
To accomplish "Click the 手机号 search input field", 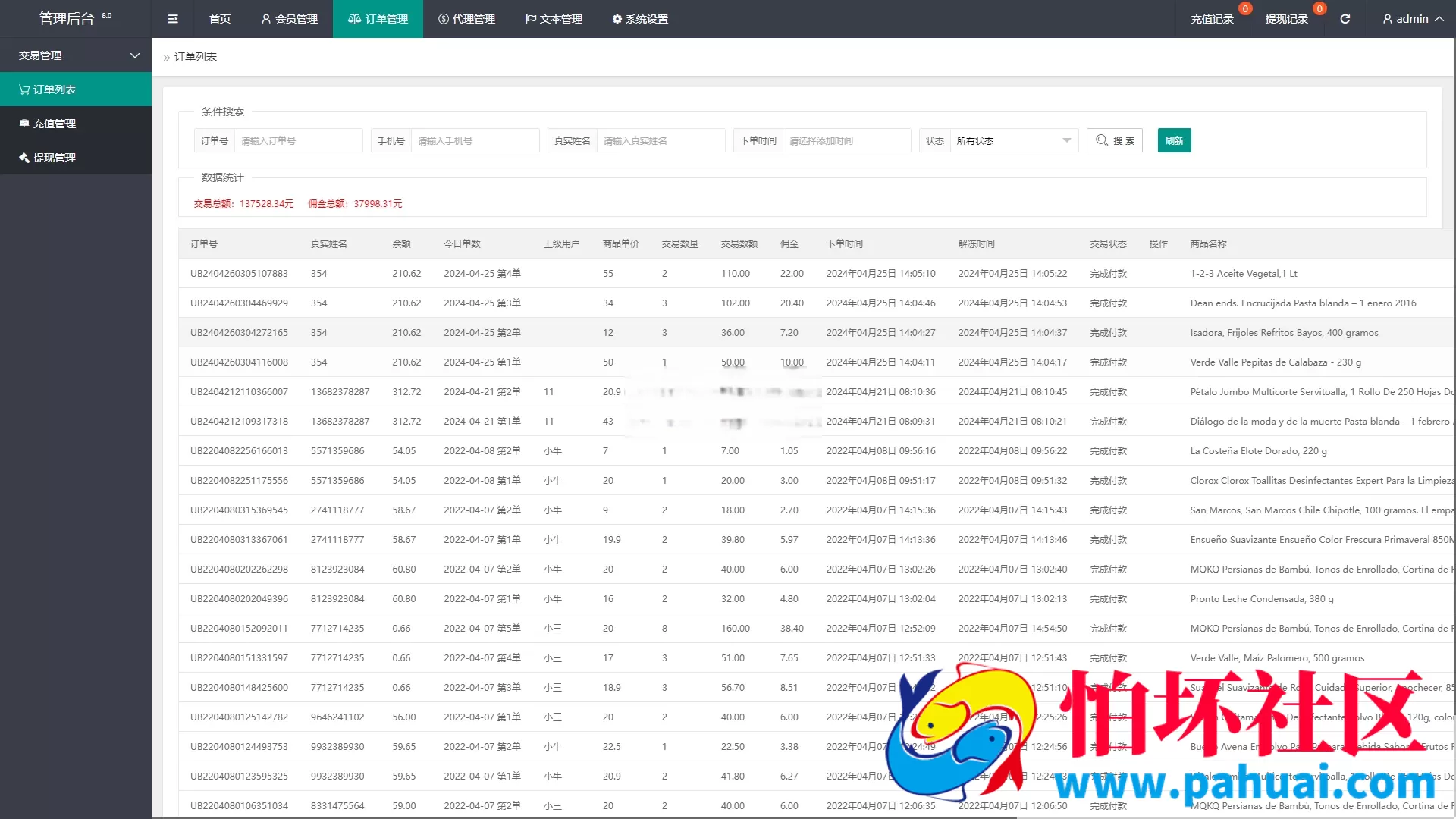I will point(475,140).
